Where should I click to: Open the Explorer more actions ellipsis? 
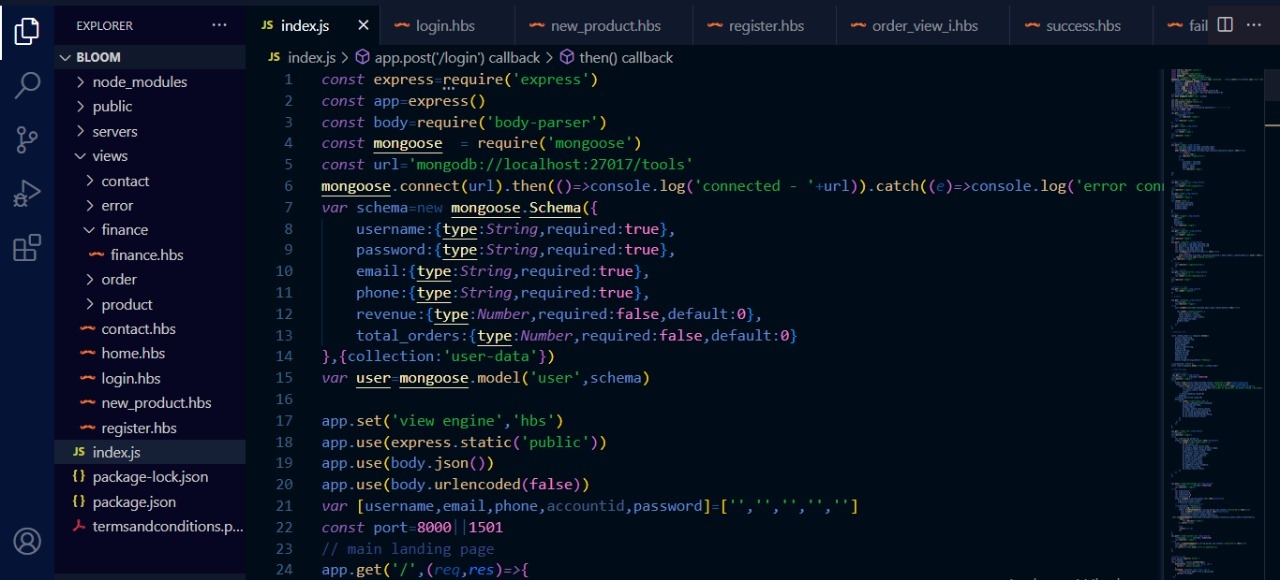pos(219,25)
